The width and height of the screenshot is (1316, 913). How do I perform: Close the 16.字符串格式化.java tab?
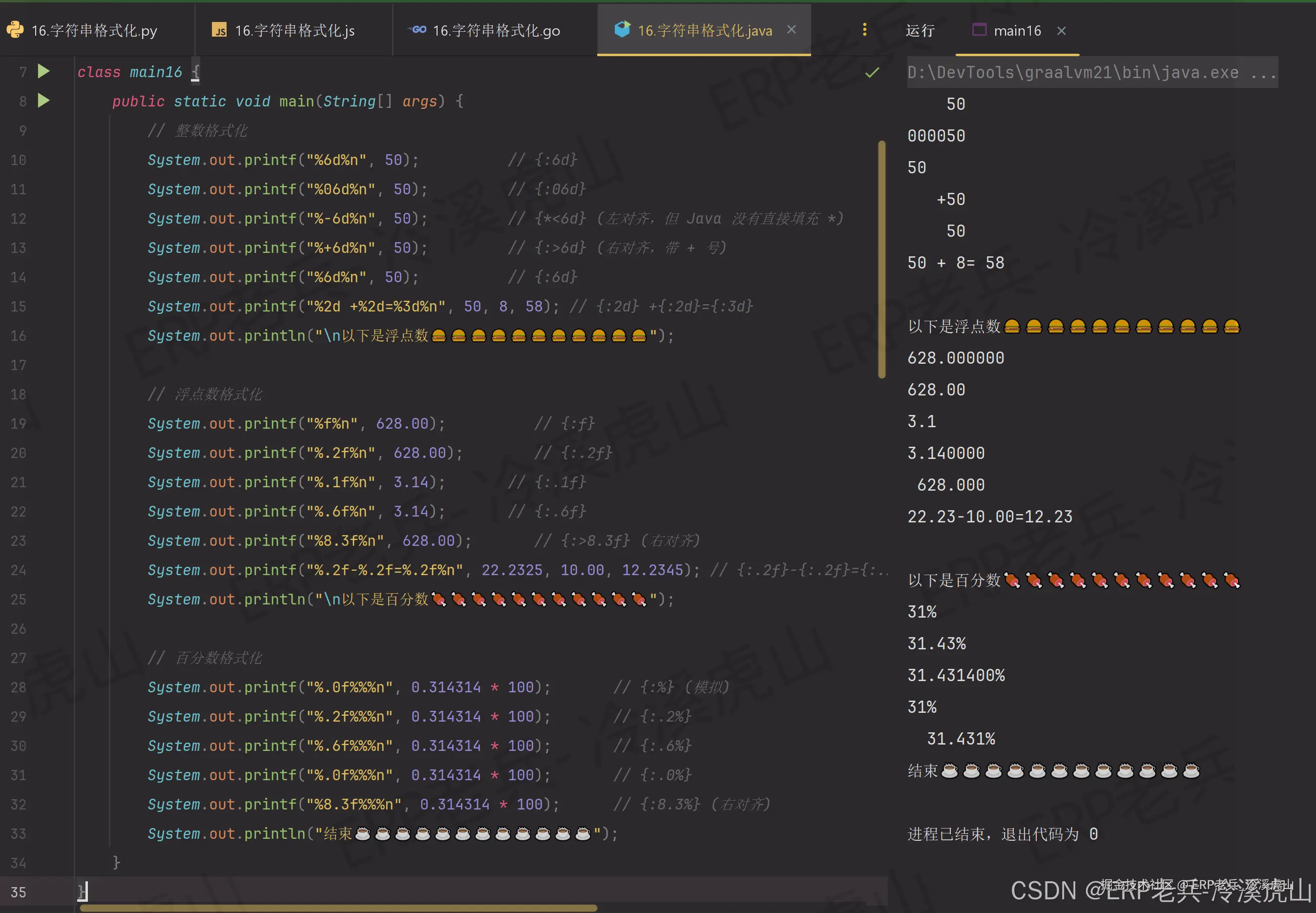pyautogui.click(x=792, y=29)
